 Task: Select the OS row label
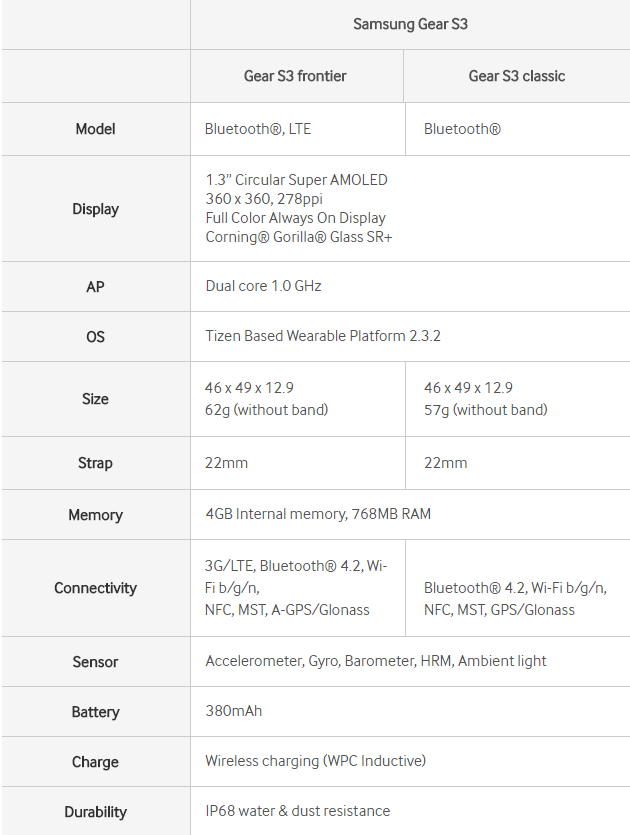(x=95, y=337)
